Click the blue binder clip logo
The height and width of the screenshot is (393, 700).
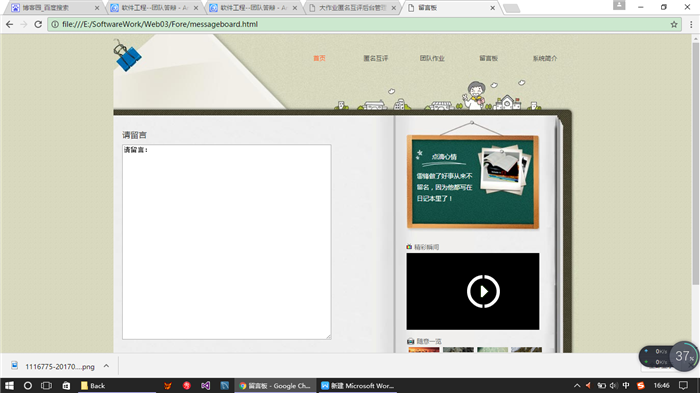(x=127, y=55)
